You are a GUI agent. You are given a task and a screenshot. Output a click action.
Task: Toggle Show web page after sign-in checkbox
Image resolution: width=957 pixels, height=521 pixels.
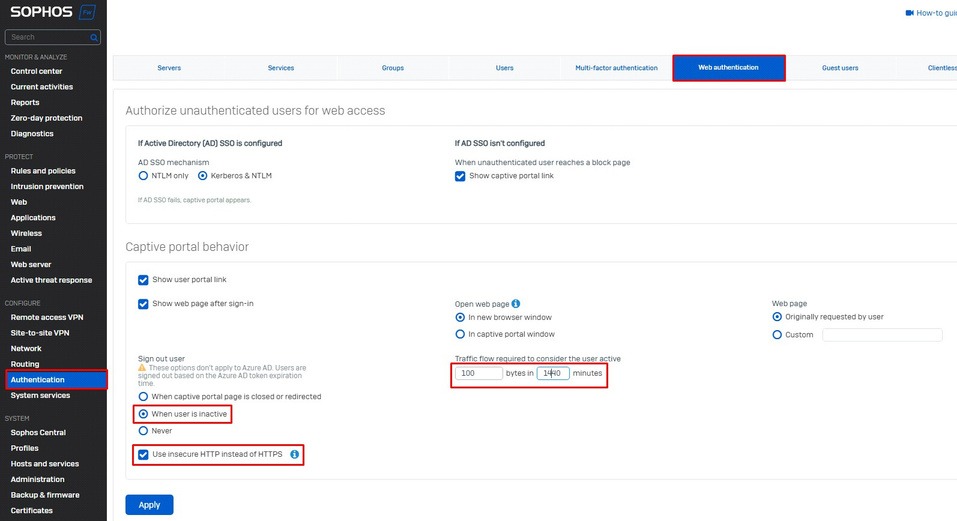pyautogui.click(x=143, y=304)
